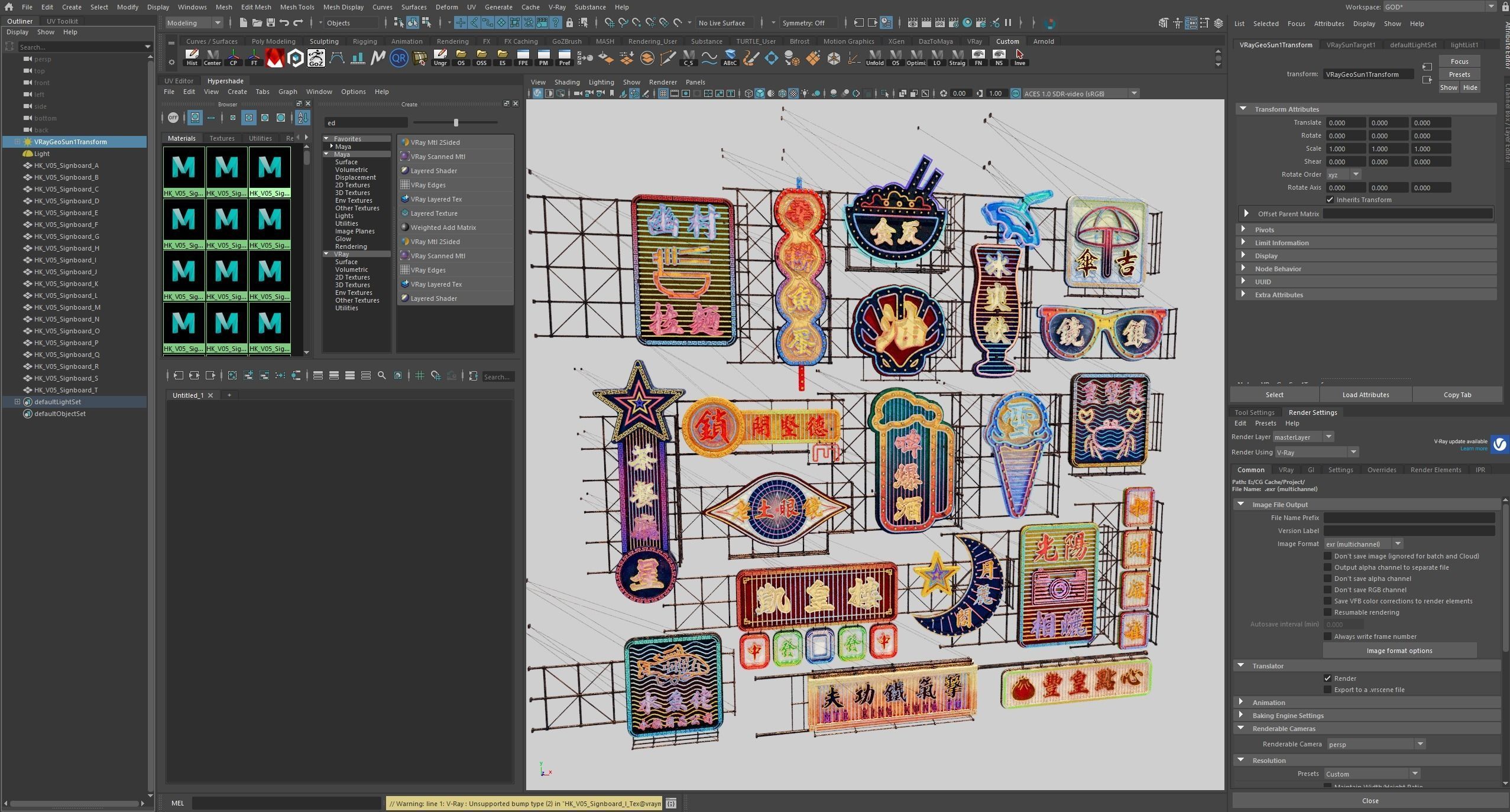Adjust the Hypershade Create panel slider
1510x812 pixels.
[455, 122]
